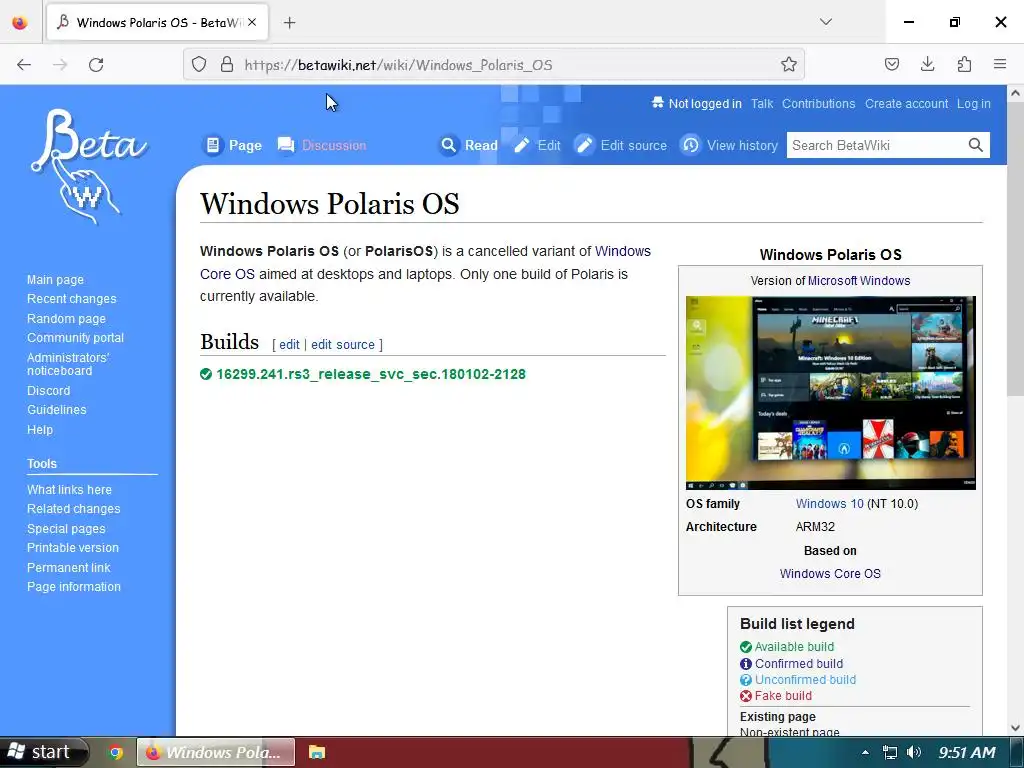
Task: Click the Fake build legend icon
Action: [746, 696]
